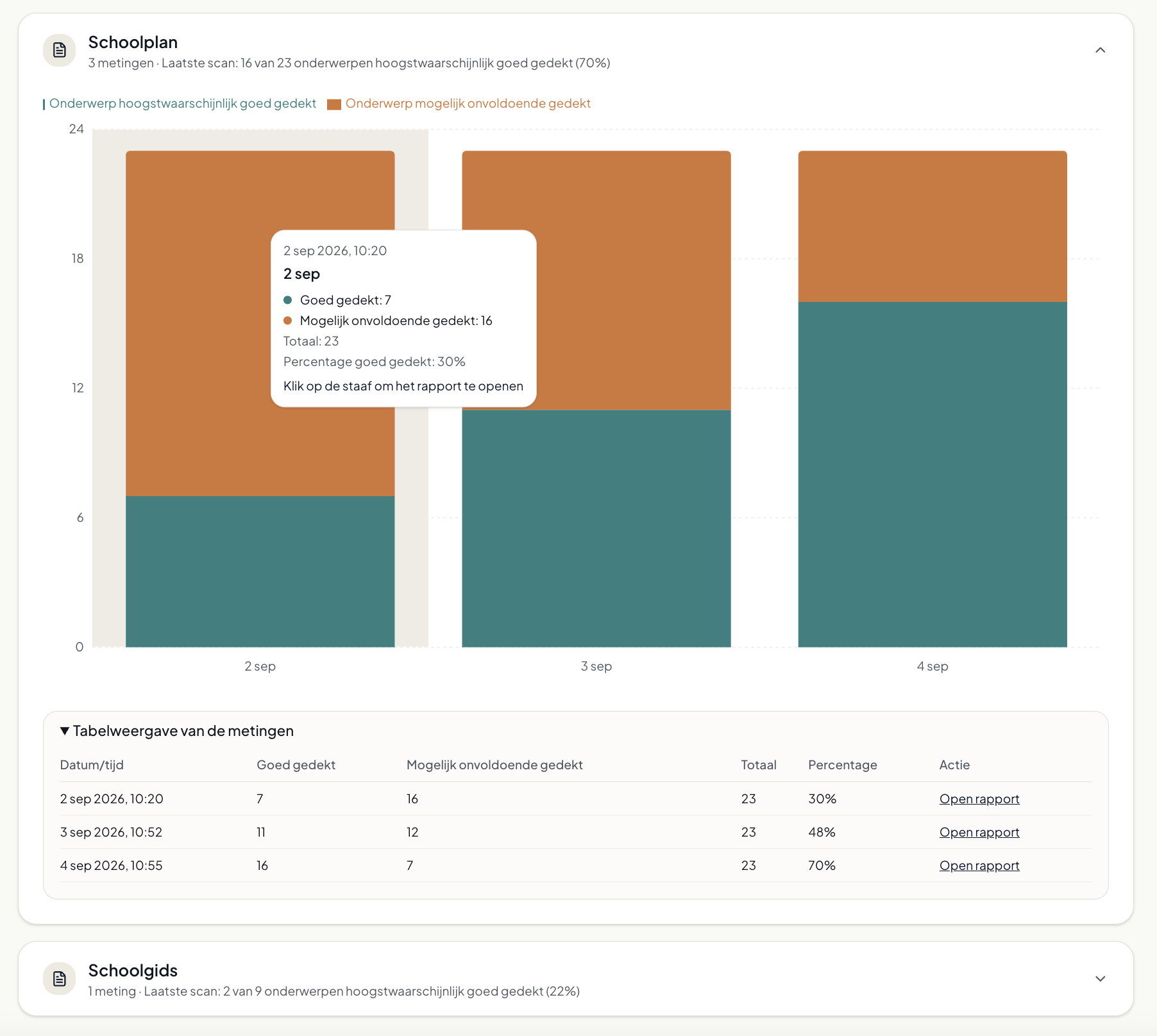Image resolution: width=1157 pixels, height=1036 pixels.
Task: Click the Schoolgids '1 meting' summary subtitle
Action: pos(334,991)
